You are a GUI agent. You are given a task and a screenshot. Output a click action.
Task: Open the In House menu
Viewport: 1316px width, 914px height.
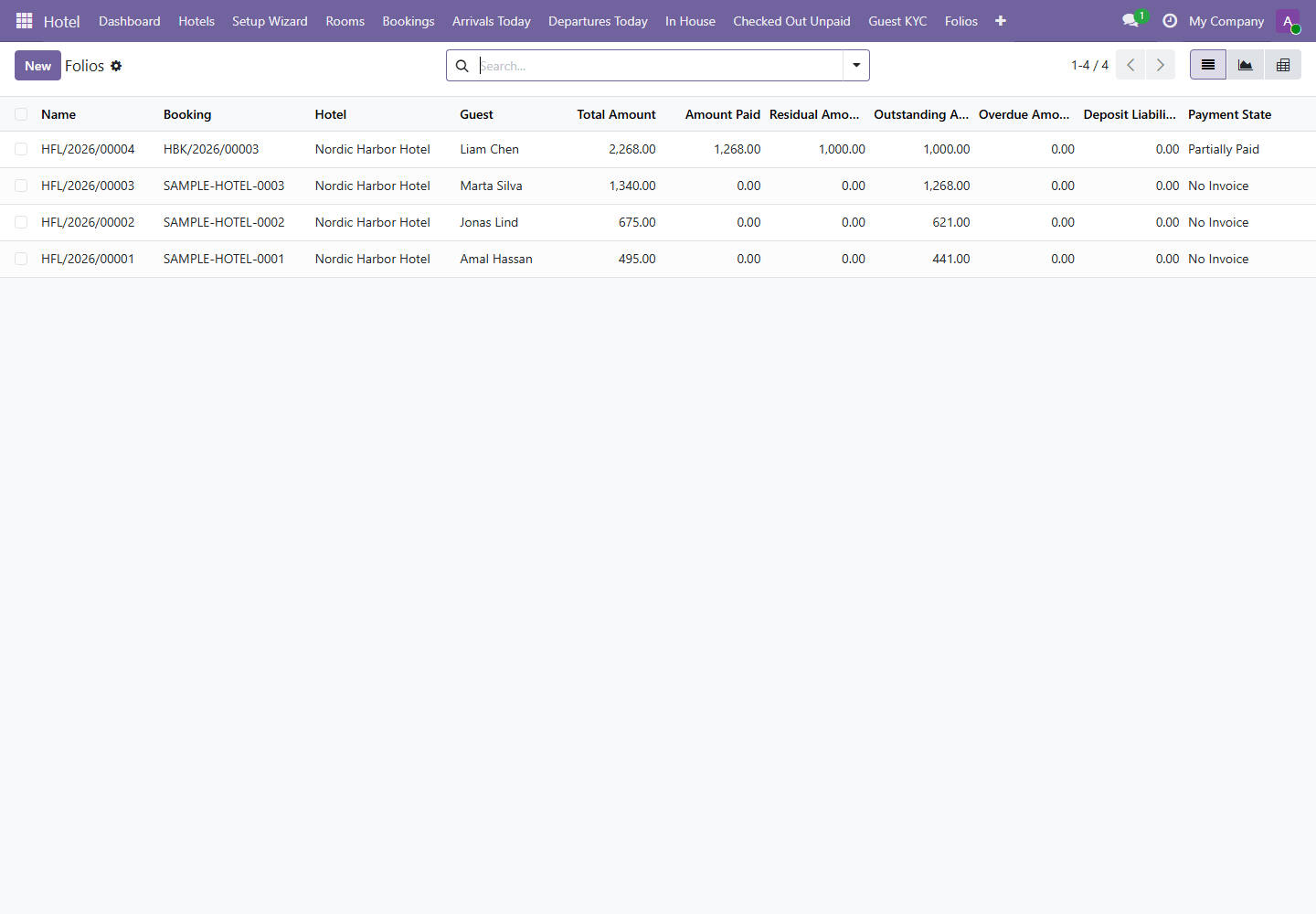pos(690,21)
